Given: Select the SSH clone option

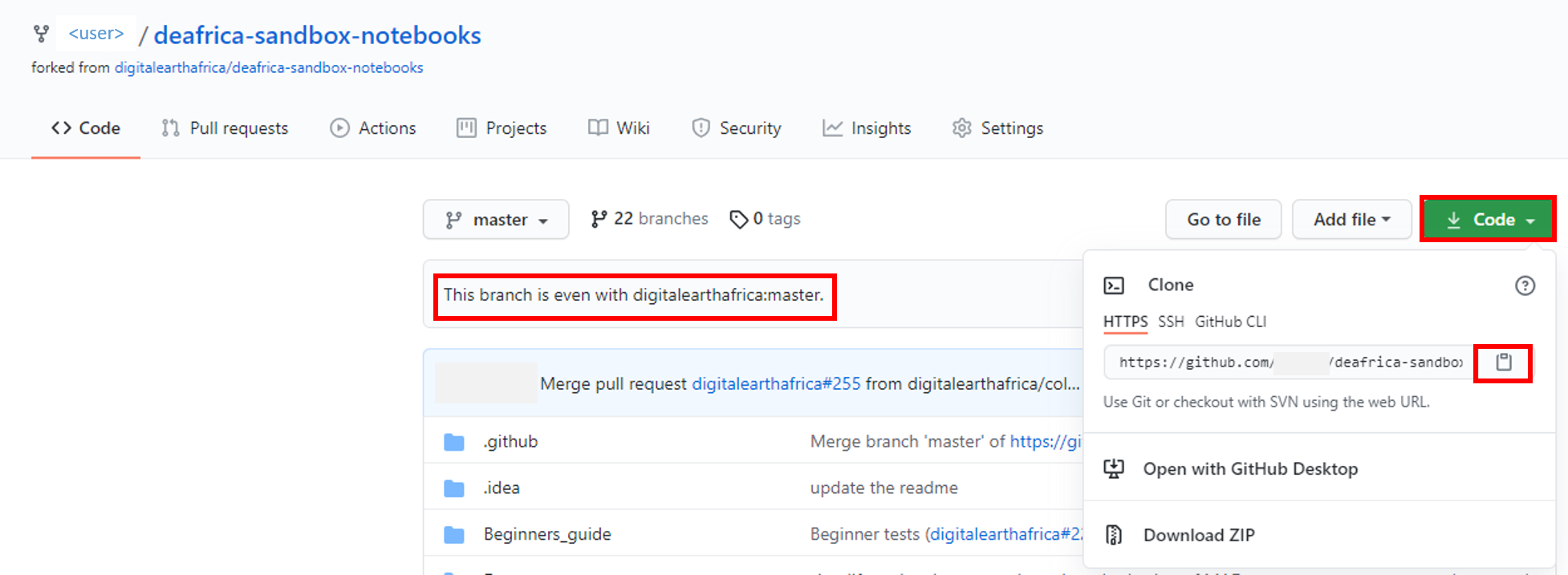Looking at the screenshot, I should coord(1171,322).
